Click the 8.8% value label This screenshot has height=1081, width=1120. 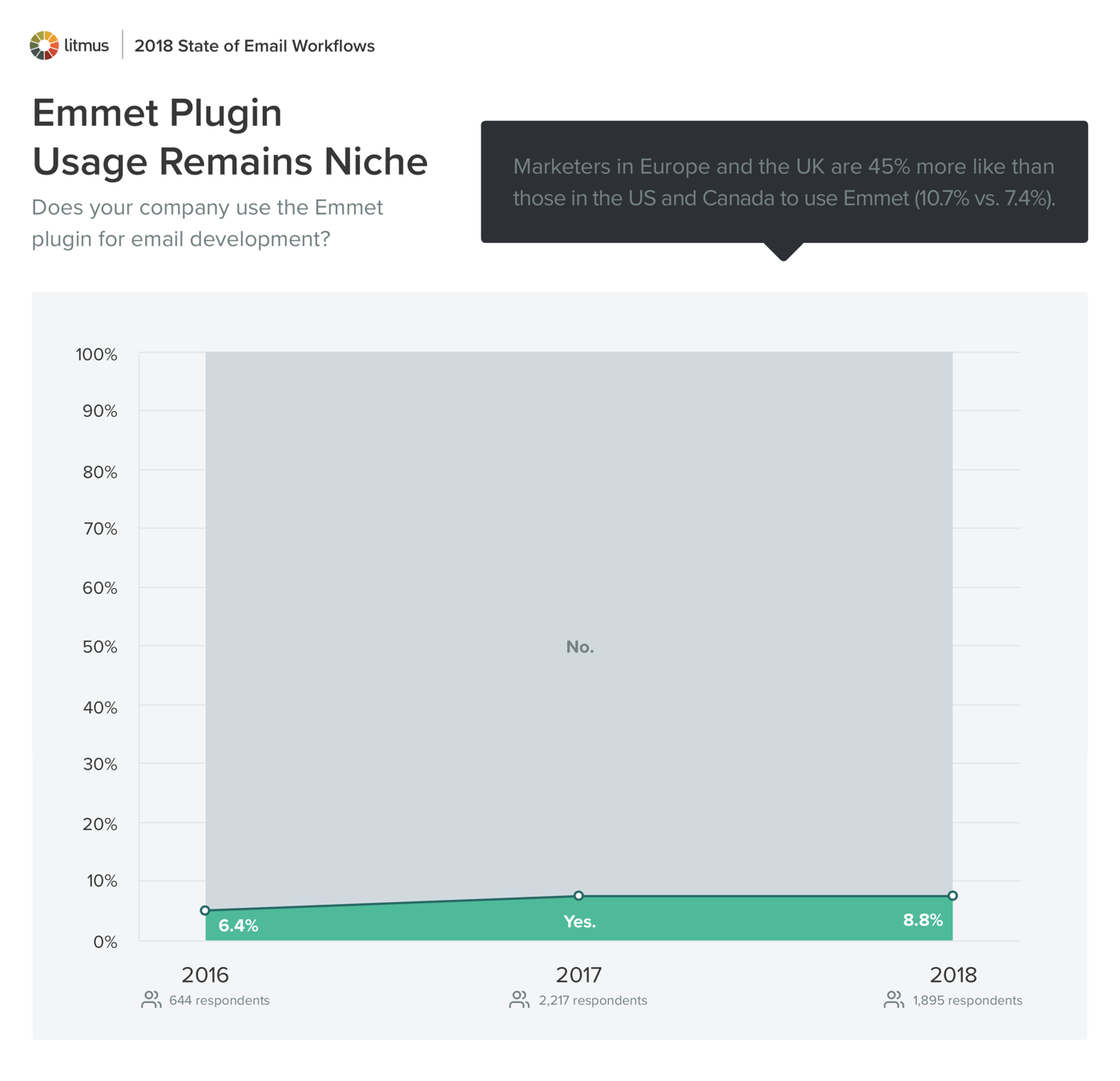pos(922,920)
